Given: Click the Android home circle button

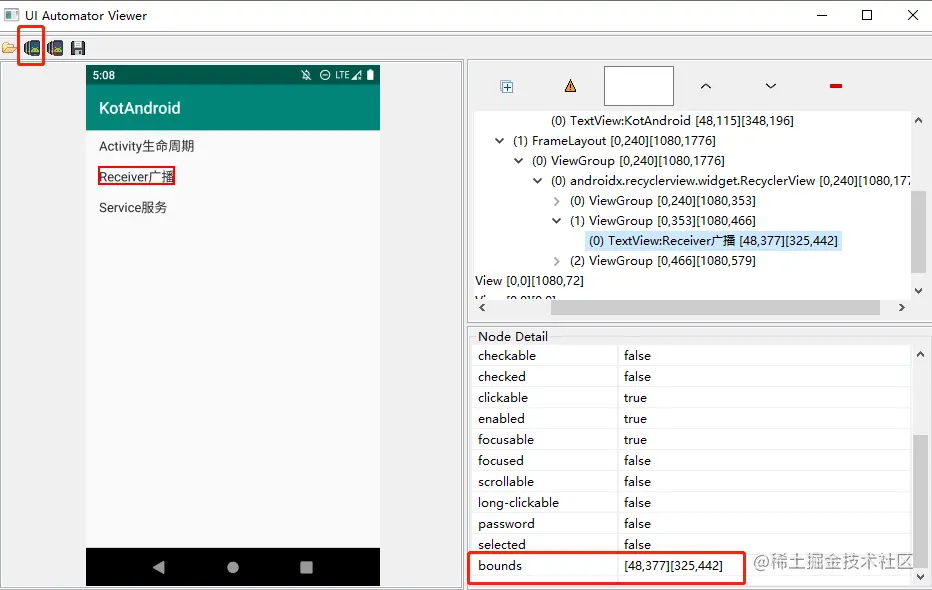Looking at the screenshot, I should [x=233, y=567].
